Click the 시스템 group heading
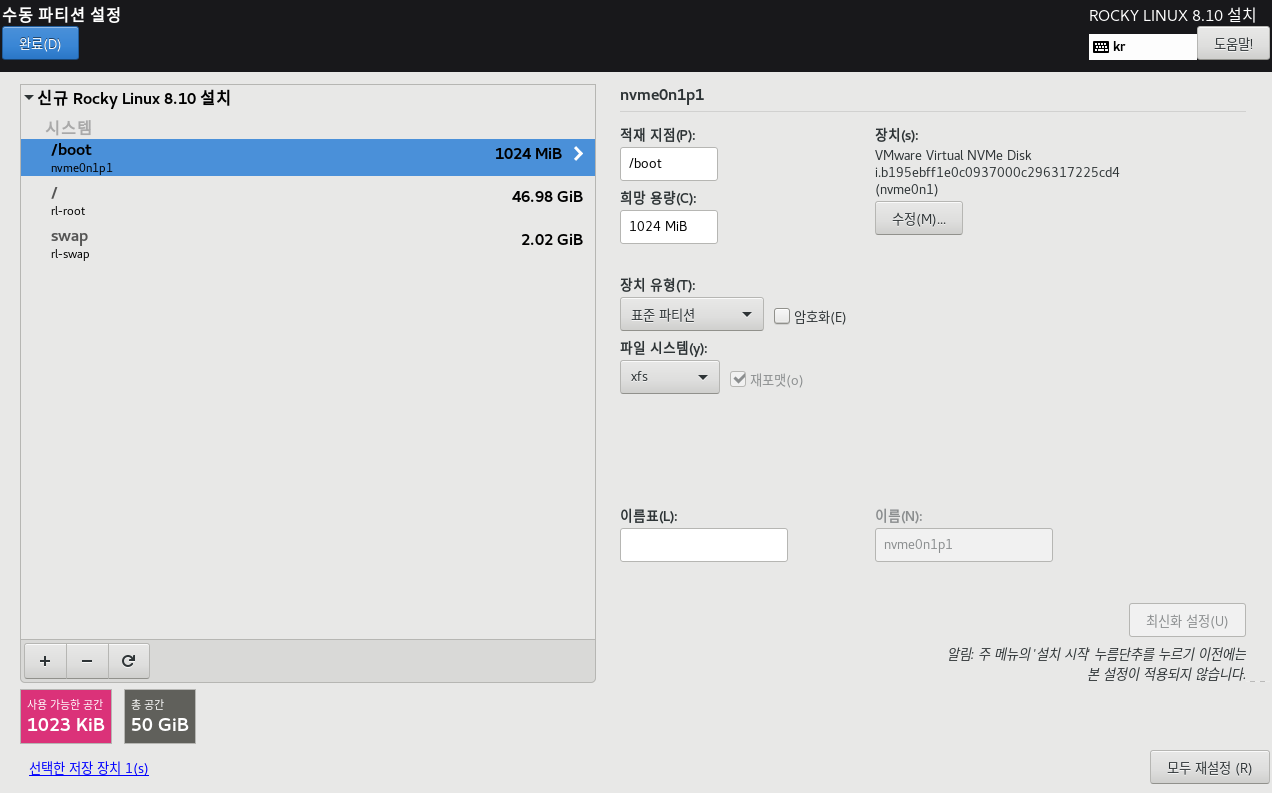This screenshot has width=1272, height=793. click(x=69, y=127)
